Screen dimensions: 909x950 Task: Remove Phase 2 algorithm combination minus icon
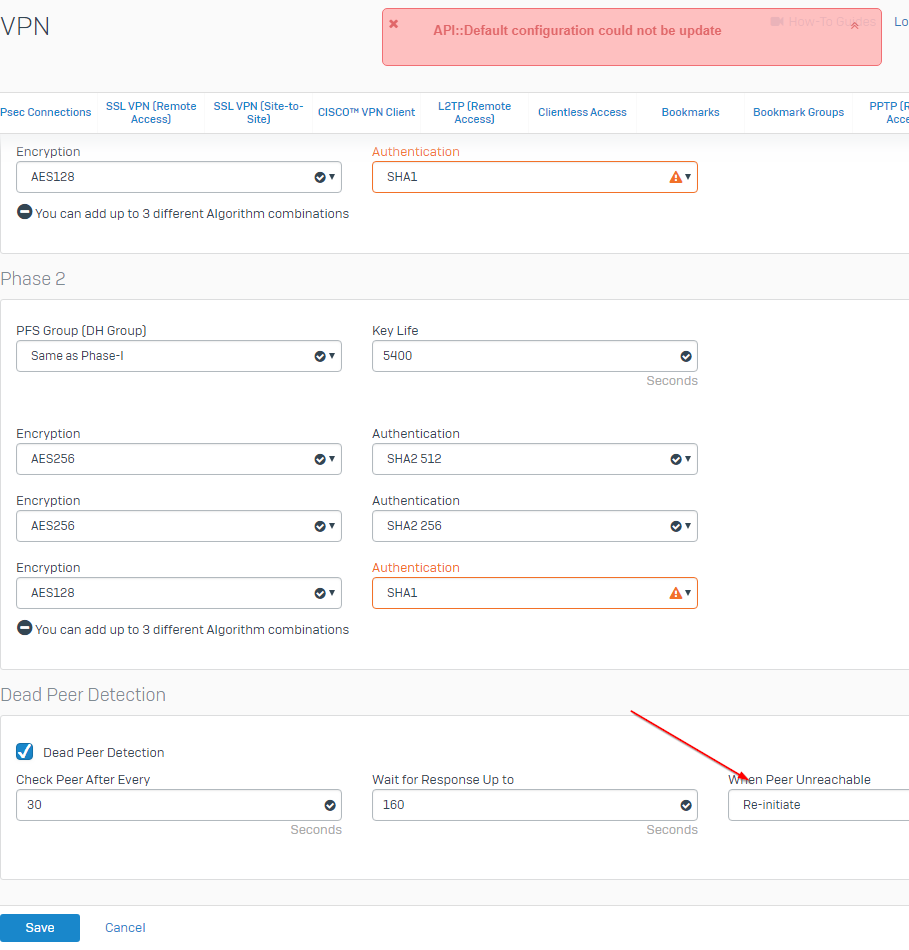click(24, 629)
